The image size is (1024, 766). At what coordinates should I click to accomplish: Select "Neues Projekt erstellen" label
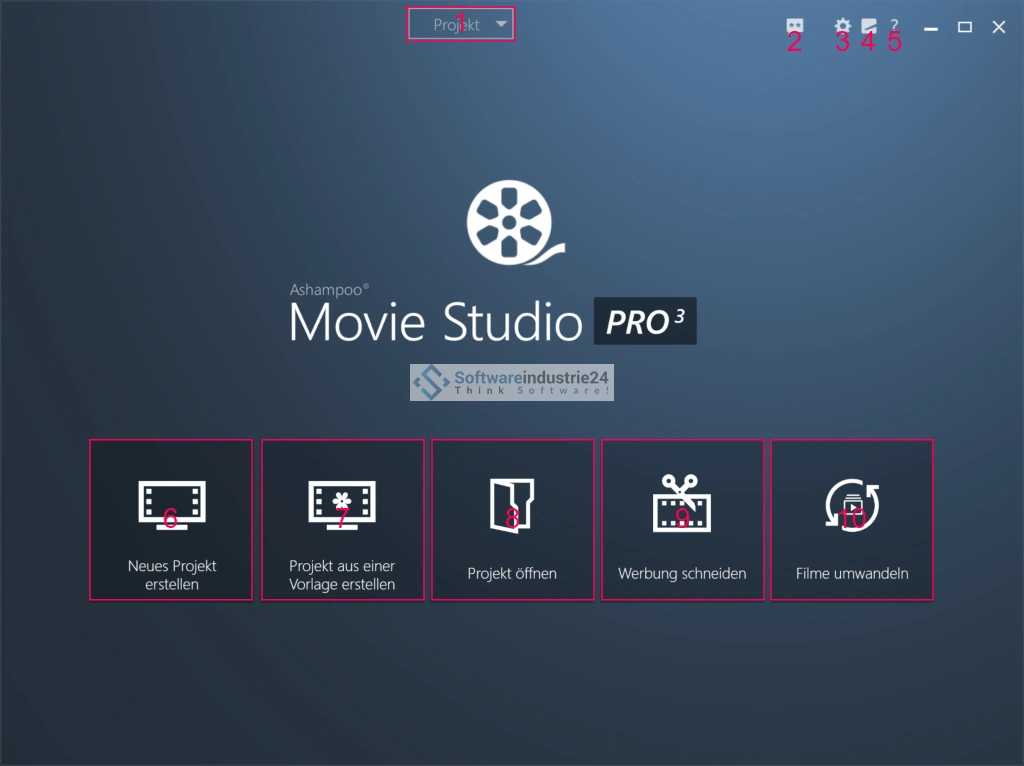pyautogui.click(x=171, y=575)
